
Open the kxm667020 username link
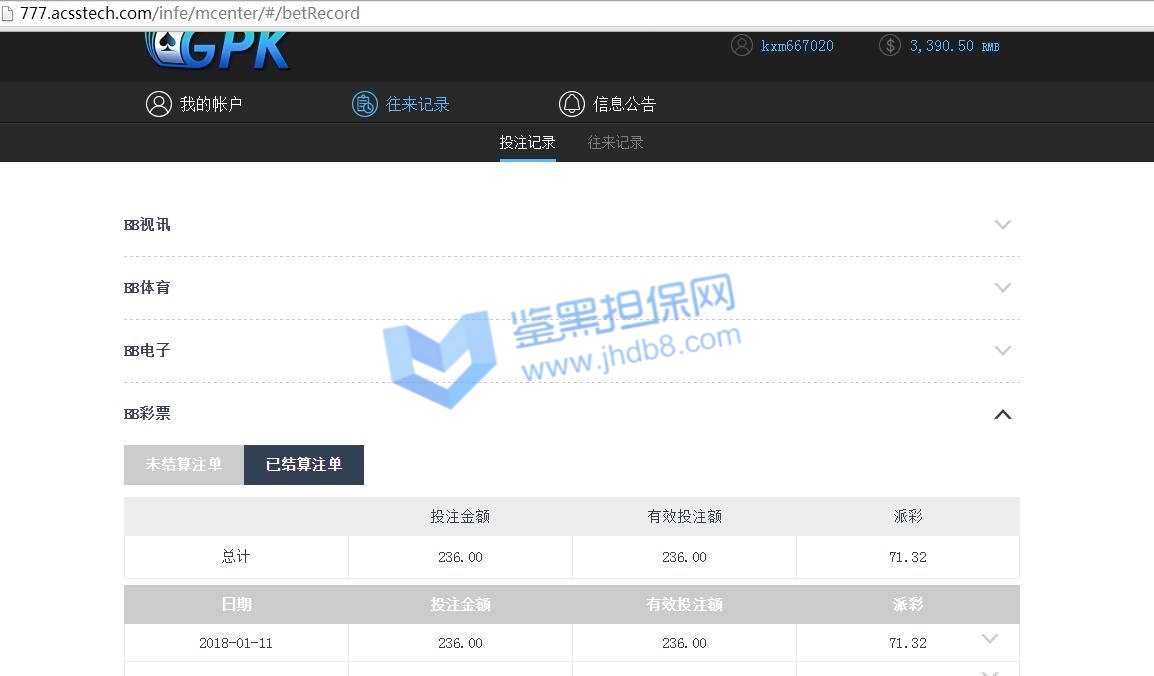point(797,46)
